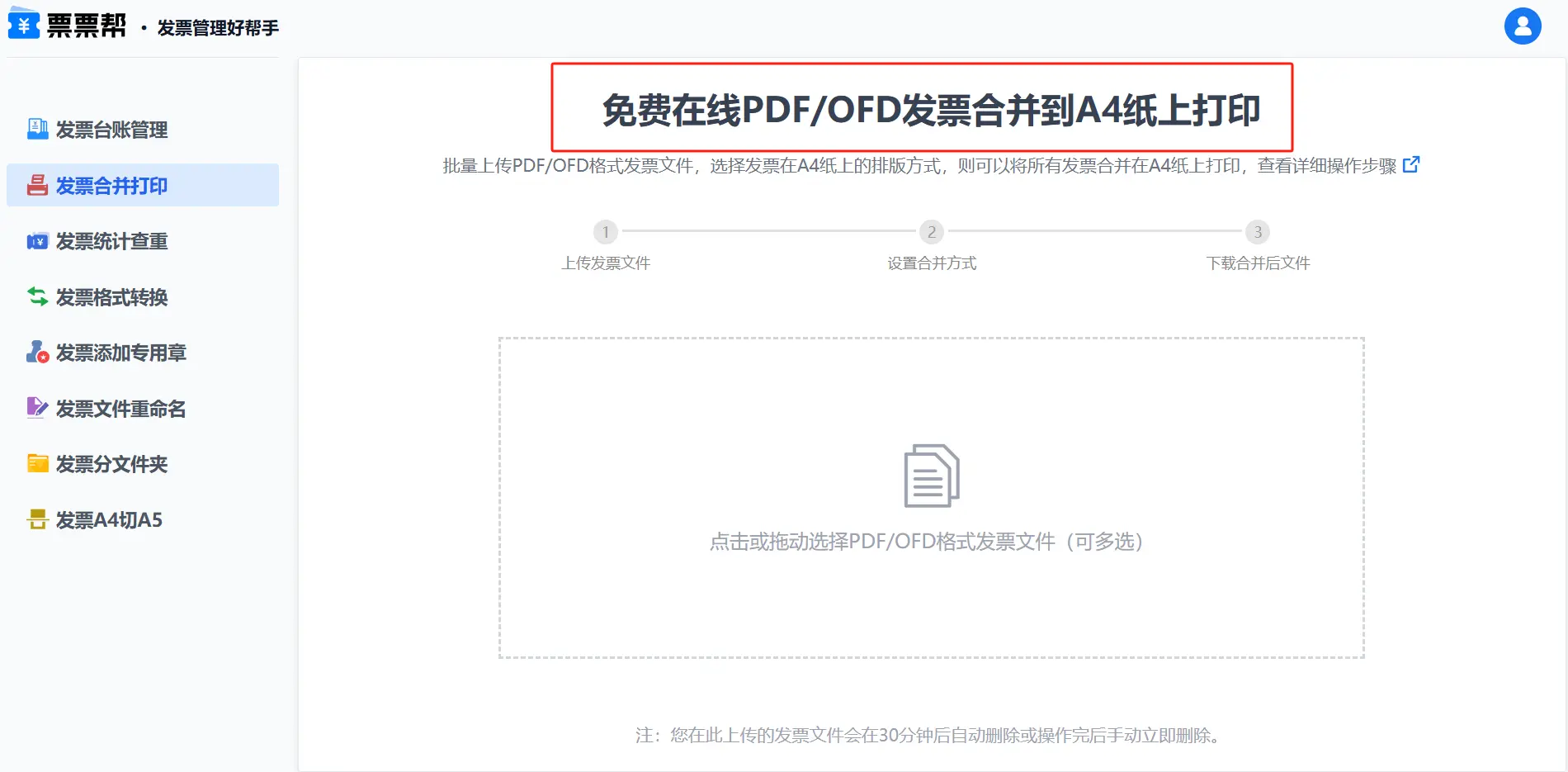Click step 2 circle 设置合并方式

click(x=932, y=232)
